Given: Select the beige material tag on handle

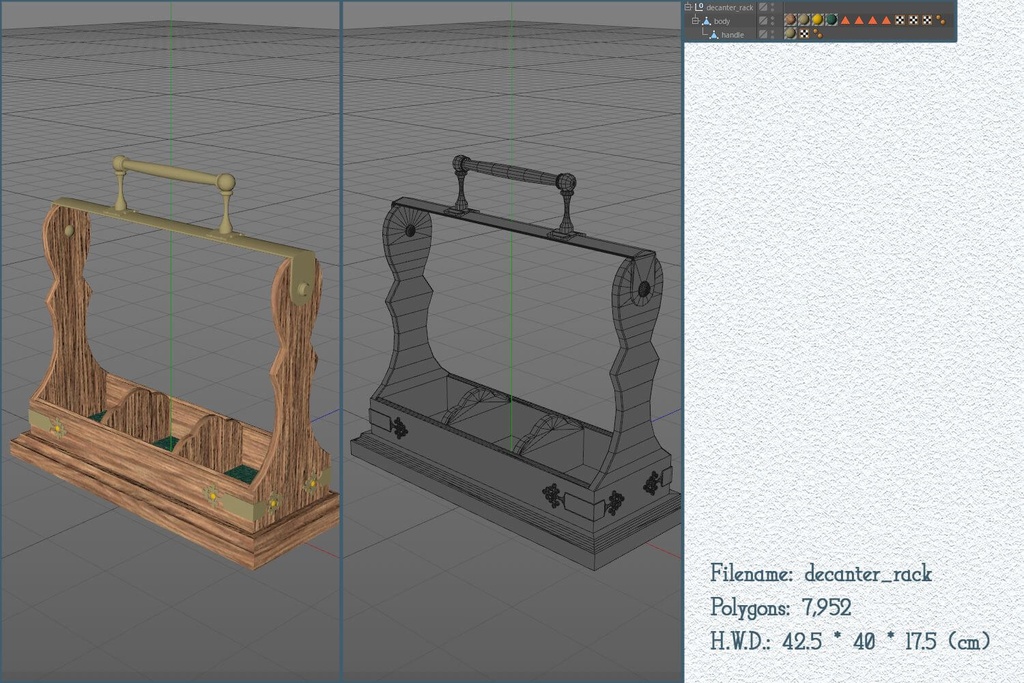Looking at the screenshot, I should click(x=790, y=33).
